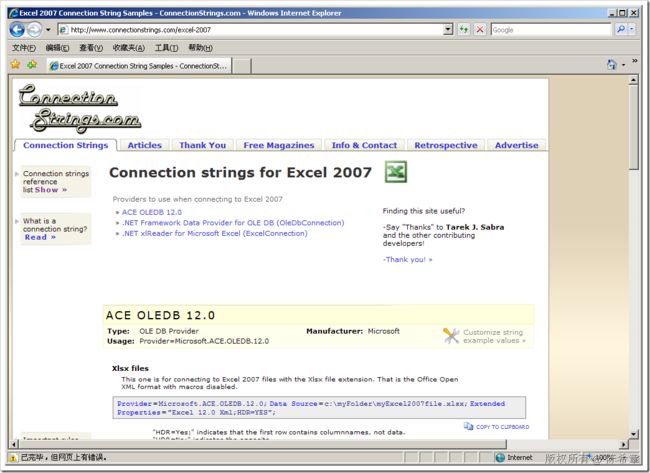Click the horizontal scrollbar left arrow
This screenshot has height=473, width=650.
(14, 444)
